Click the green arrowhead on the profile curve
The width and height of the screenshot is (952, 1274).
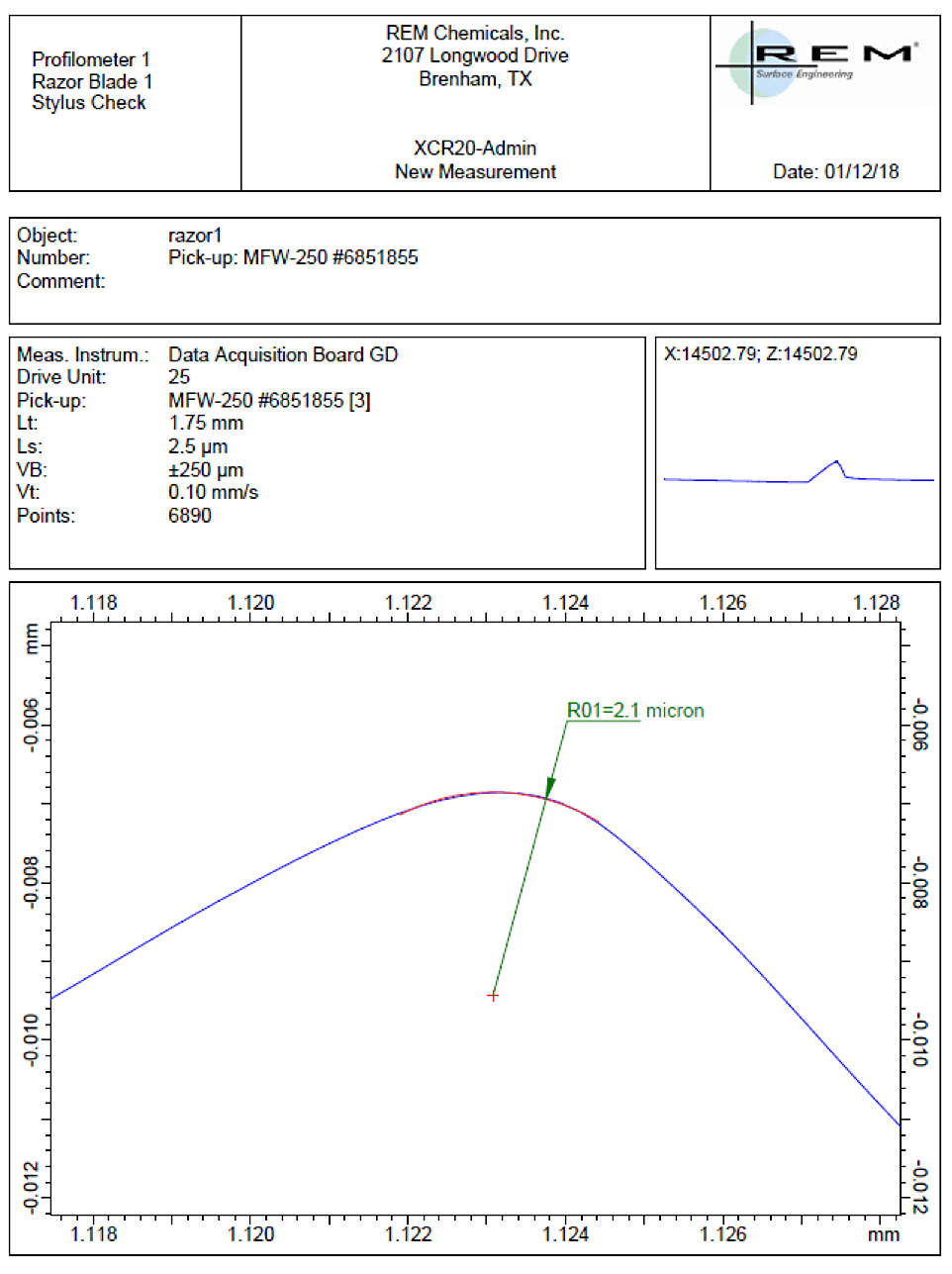pyautogui.click(x=549, y=787)
